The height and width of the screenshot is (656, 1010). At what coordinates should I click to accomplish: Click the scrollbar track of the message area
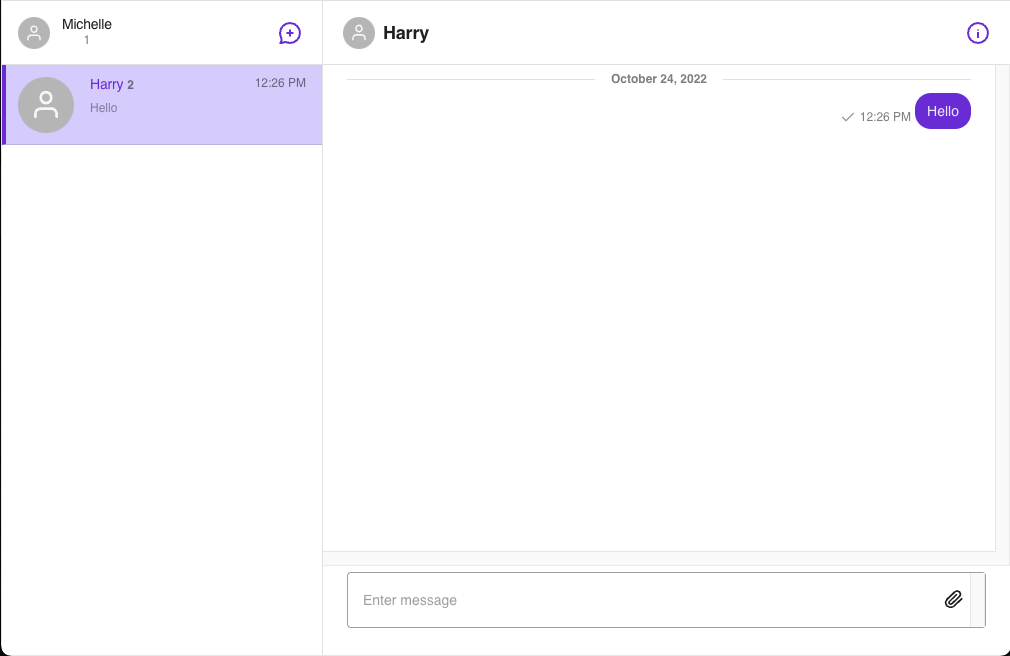(1003, 308)
